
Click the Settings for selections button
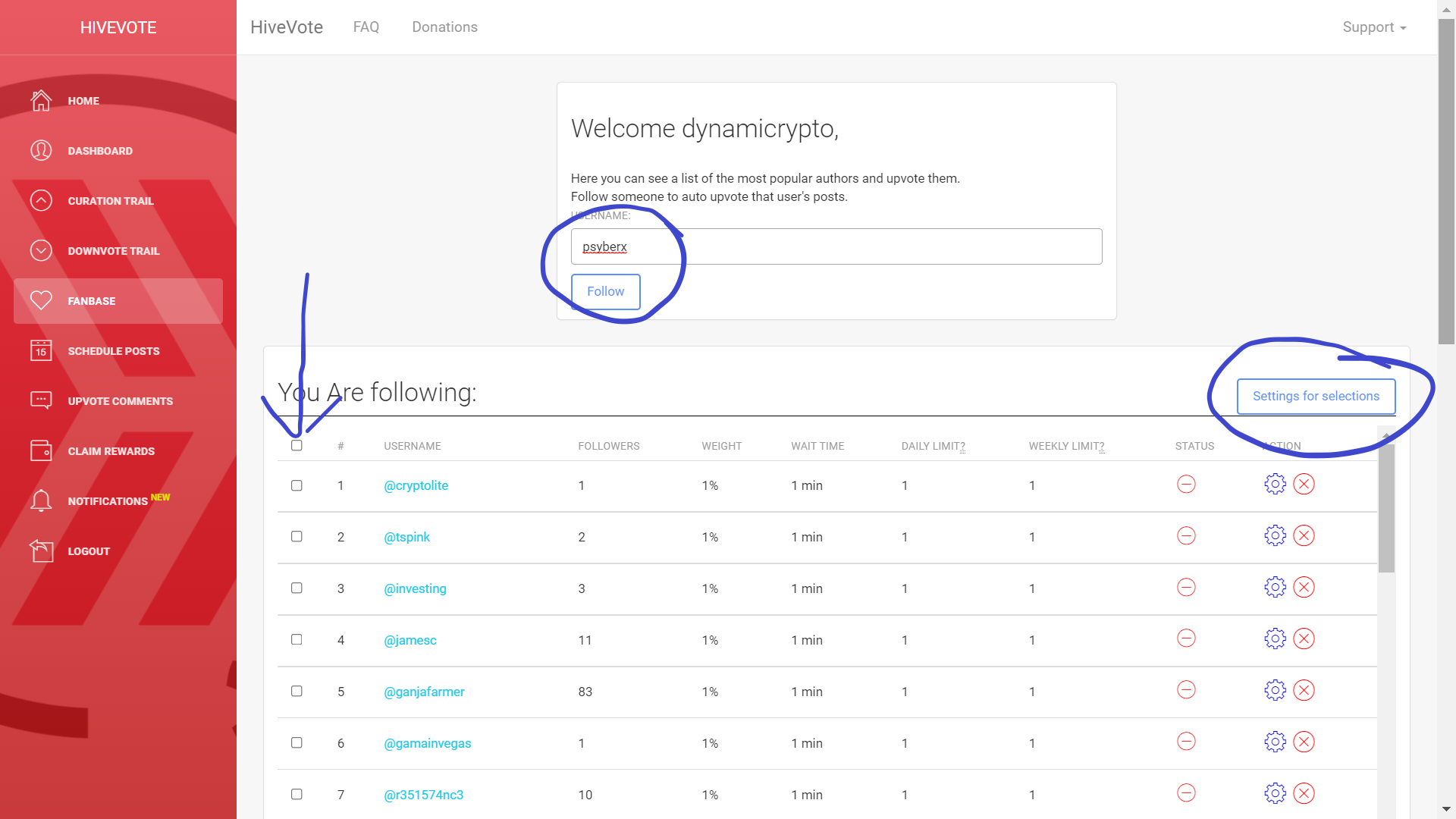pos(1316,396)
